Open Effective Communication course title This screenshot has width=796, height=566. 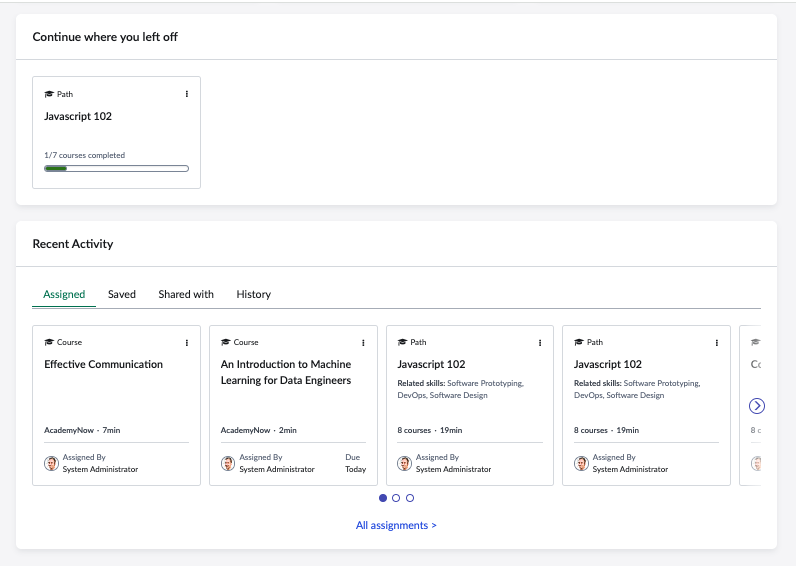pos(104,364)
